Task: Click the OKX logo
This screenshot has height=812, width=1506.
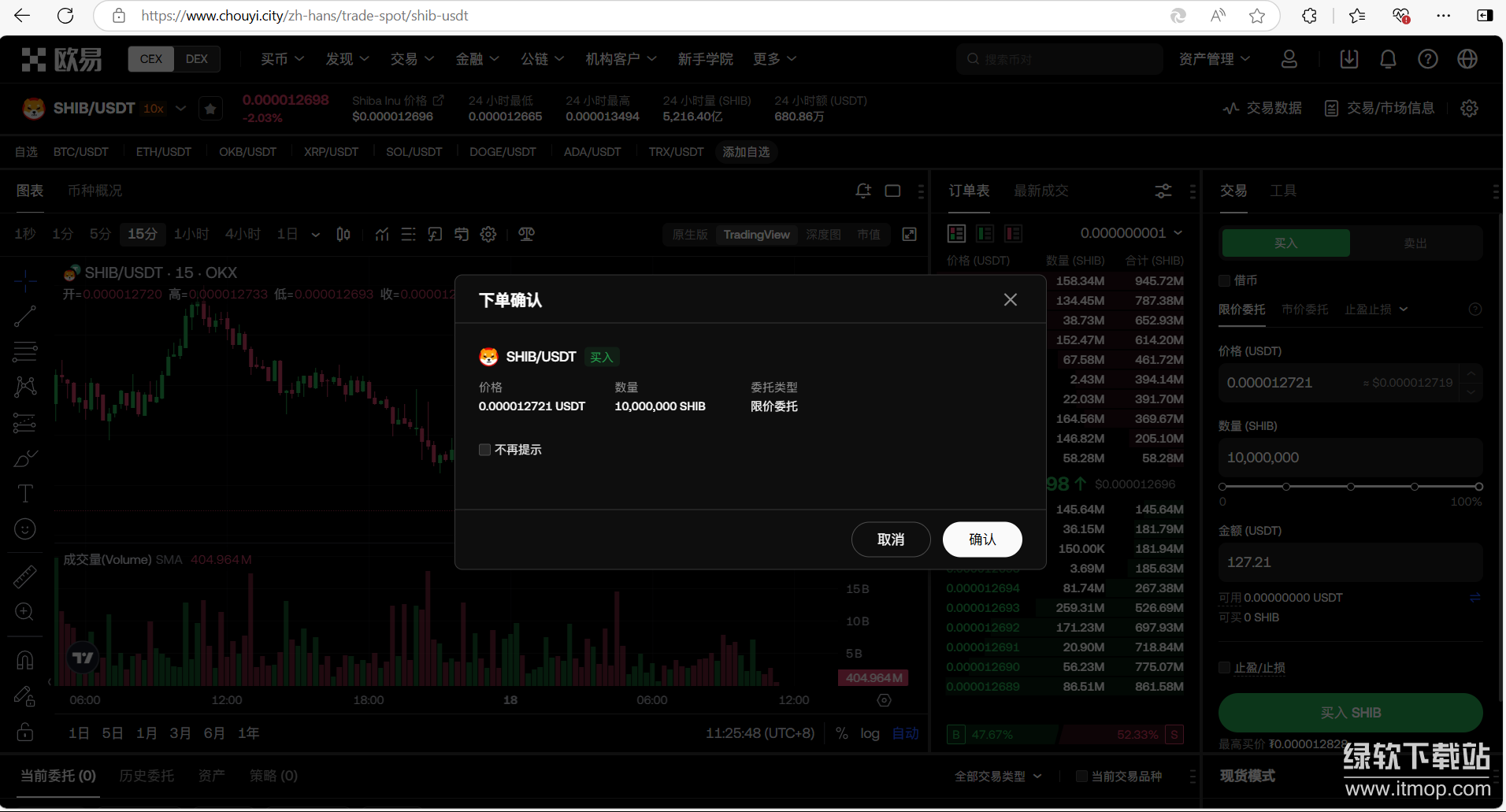Action: pyautogui.click(x=61, y=59)
